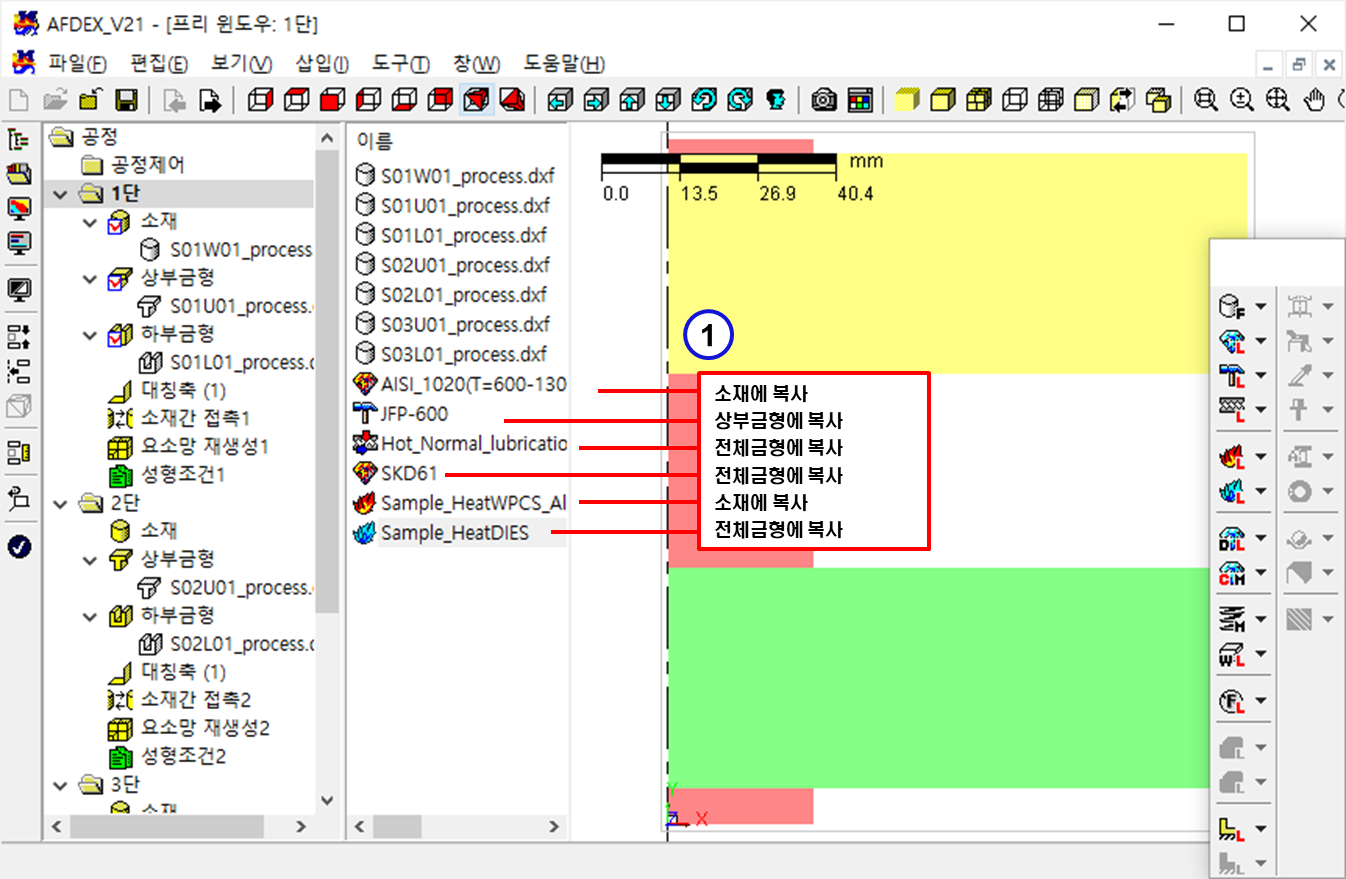Collapse the 1단 tree folder
Screen dimensions: 1346x879
pos(61,193)
